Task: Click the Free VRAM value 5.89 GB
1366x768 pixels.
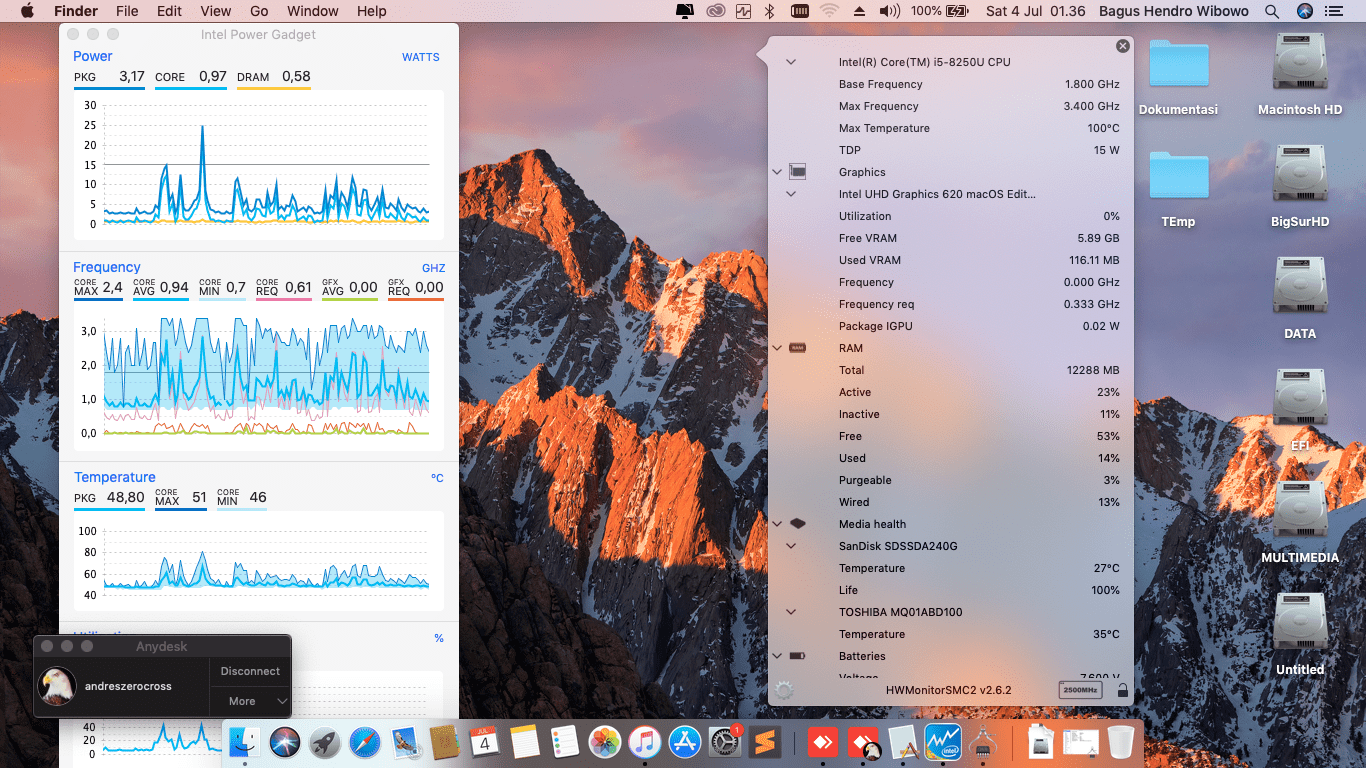Action: 1098,238
